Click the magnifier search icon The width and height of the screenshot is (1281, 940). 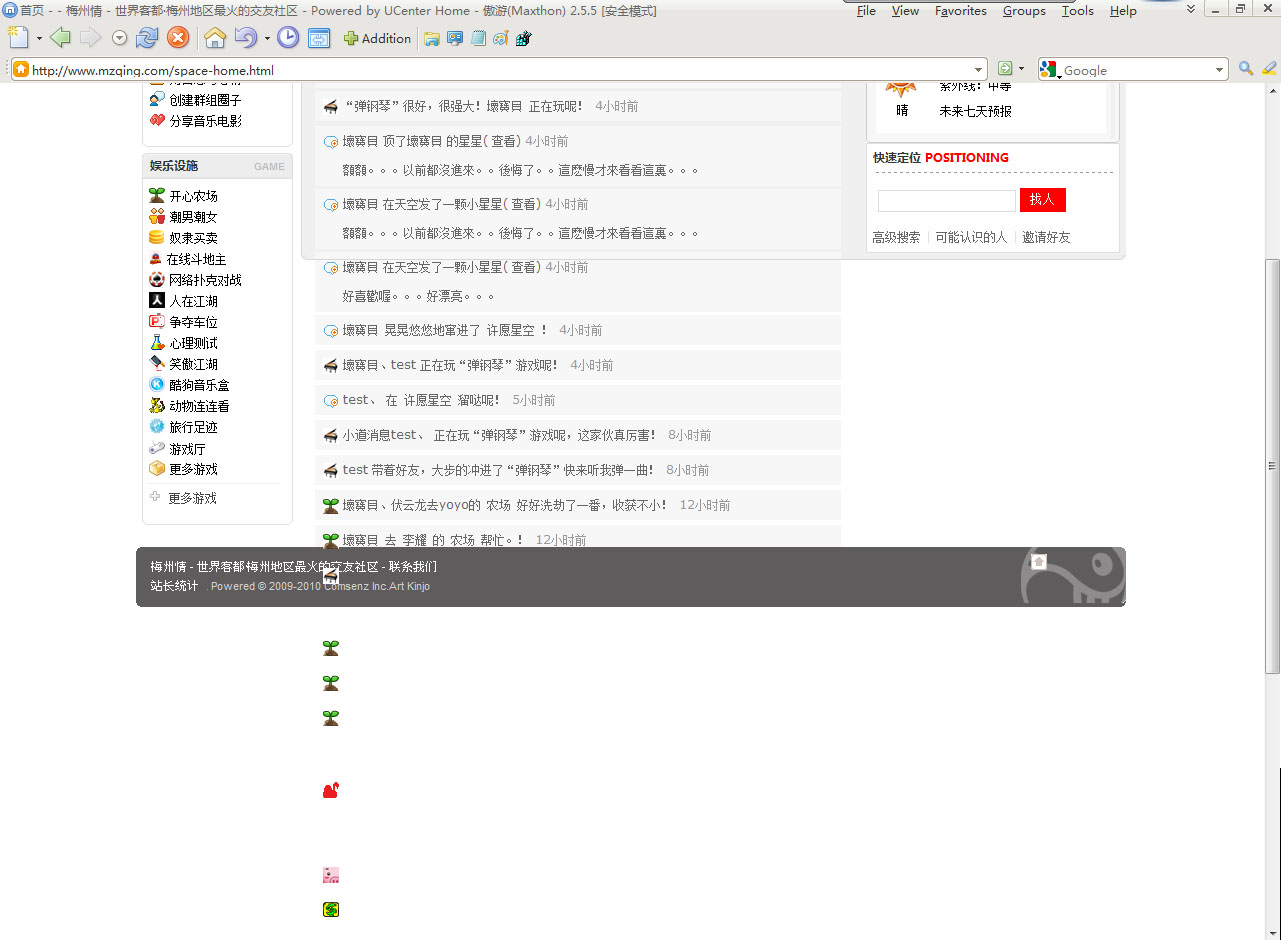[x=1246, y=69]
